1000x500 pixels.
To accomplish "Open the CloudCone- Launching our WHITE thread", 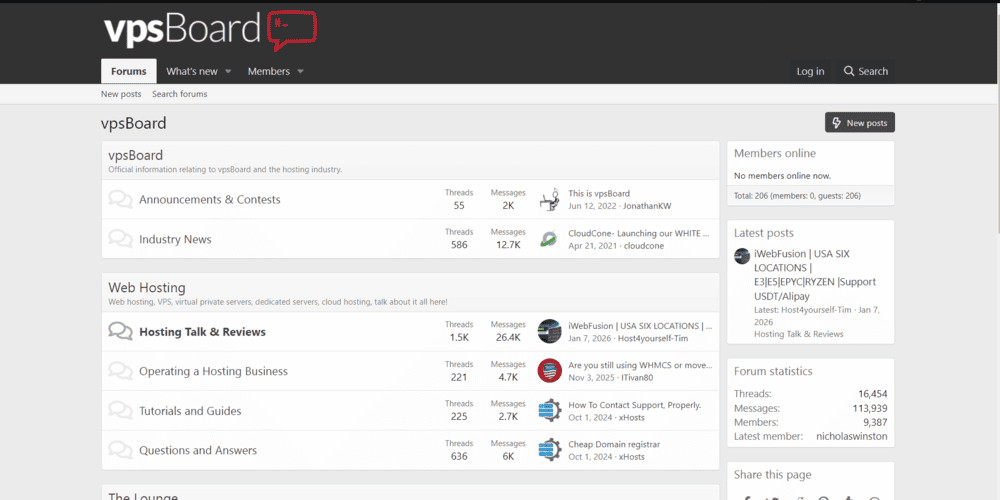I will point(639,233).
